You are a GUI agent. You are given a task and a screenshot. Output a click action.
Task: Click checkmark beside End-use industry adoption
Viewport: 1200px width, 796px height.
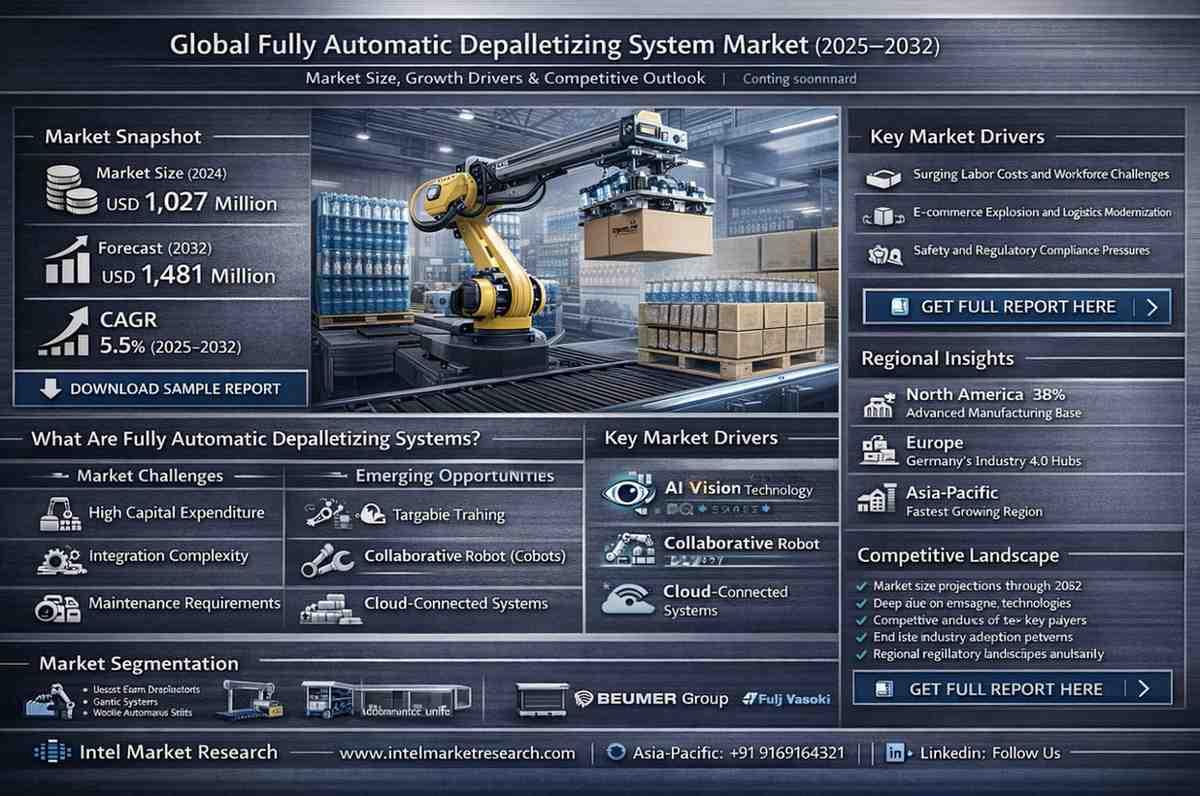[861, 636]
